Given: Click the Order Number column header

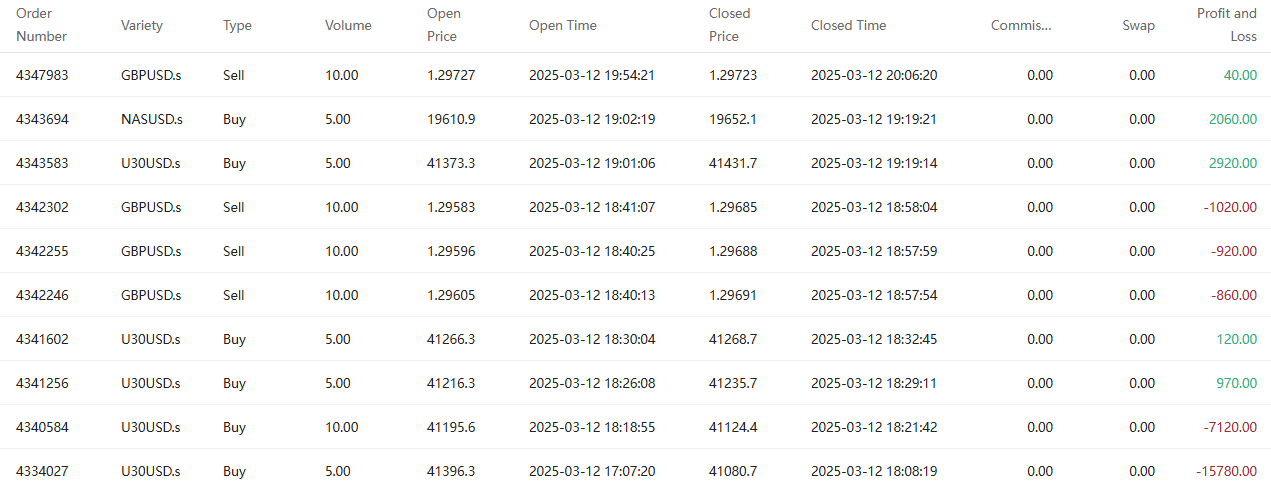Looking at the screenshot, I should tap(42, 25).
